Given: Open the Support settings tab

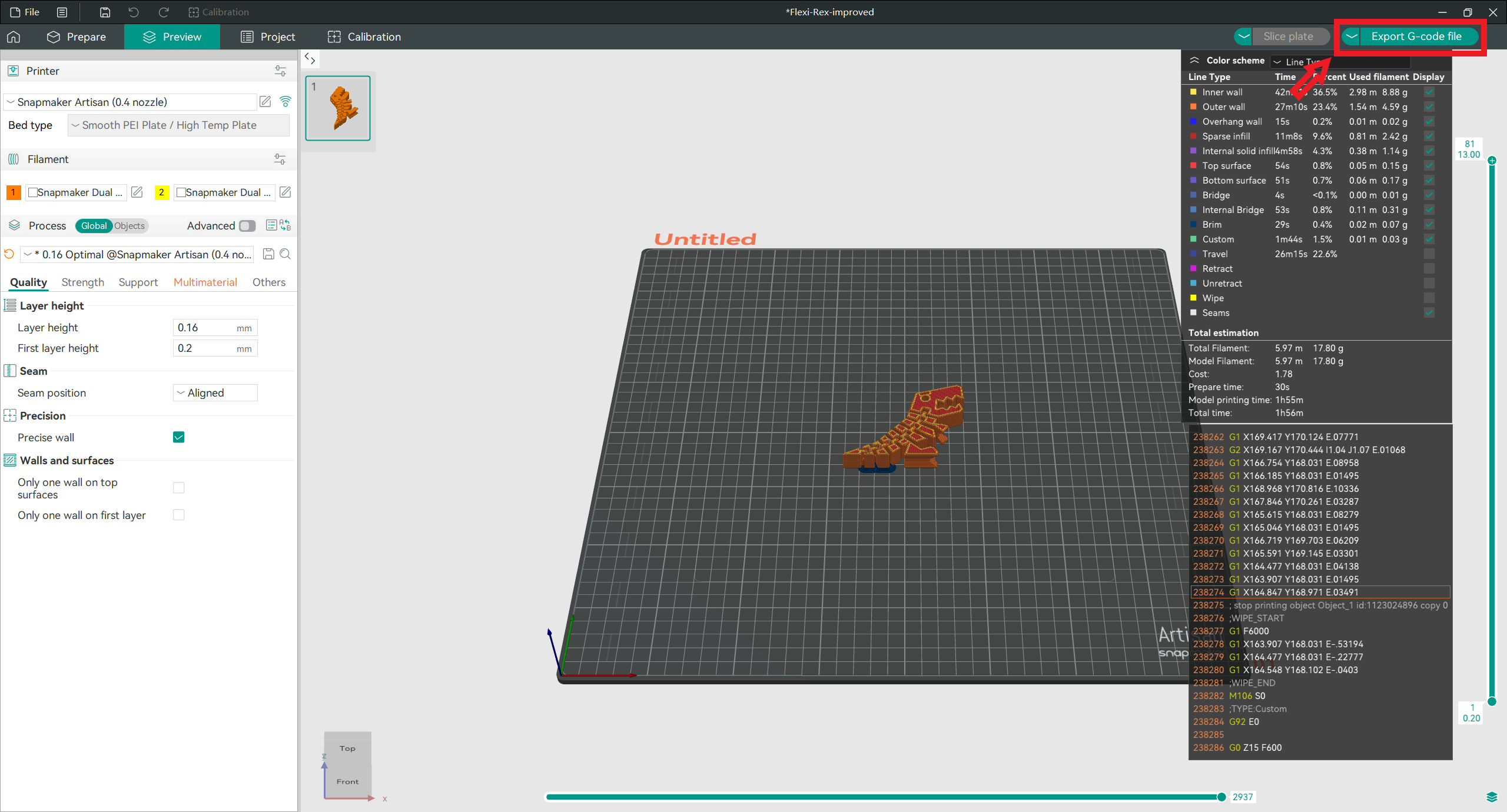Looking at the screenshot, I should 138,282.
